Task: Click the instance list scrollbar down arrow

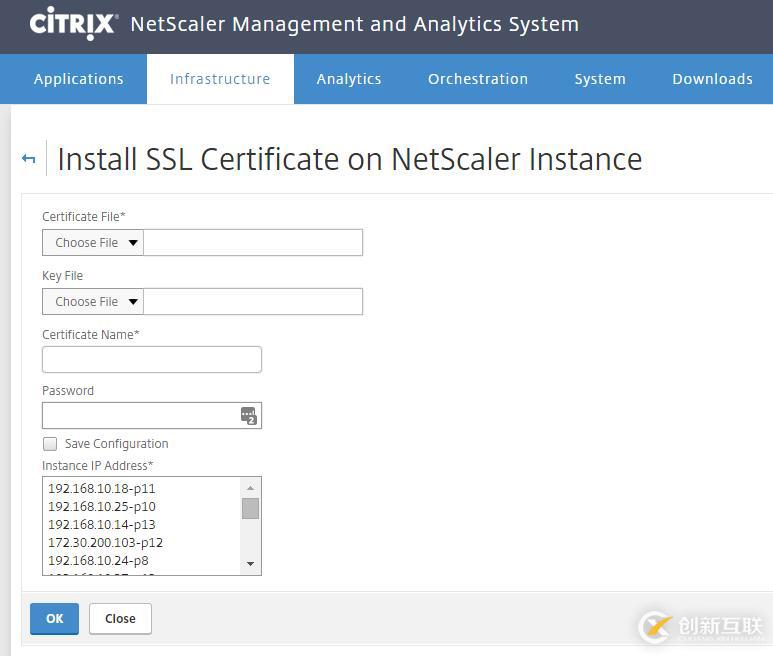Action: 250,563
